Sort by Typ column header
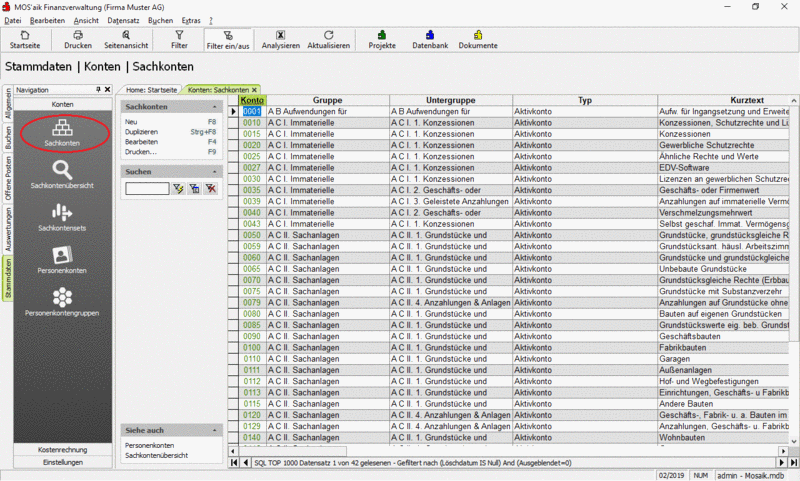Viewport: 800px width, 481px height. (585, 100)
